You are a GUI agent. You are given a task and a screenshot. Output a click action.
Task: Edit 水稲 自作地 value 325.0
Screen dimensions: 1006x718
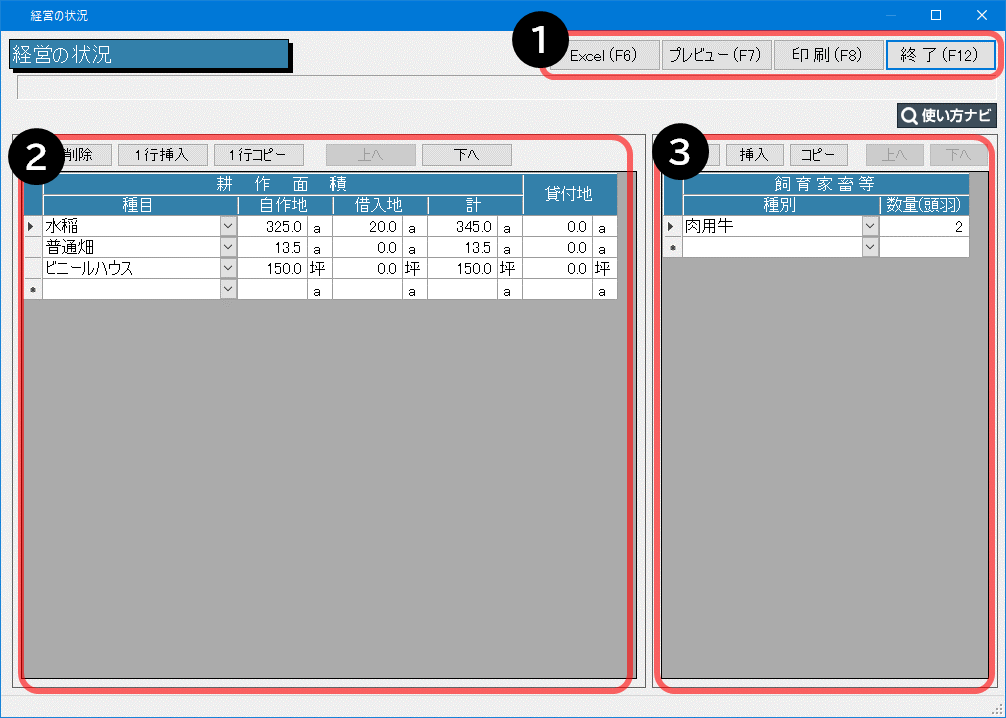(272, 227)
